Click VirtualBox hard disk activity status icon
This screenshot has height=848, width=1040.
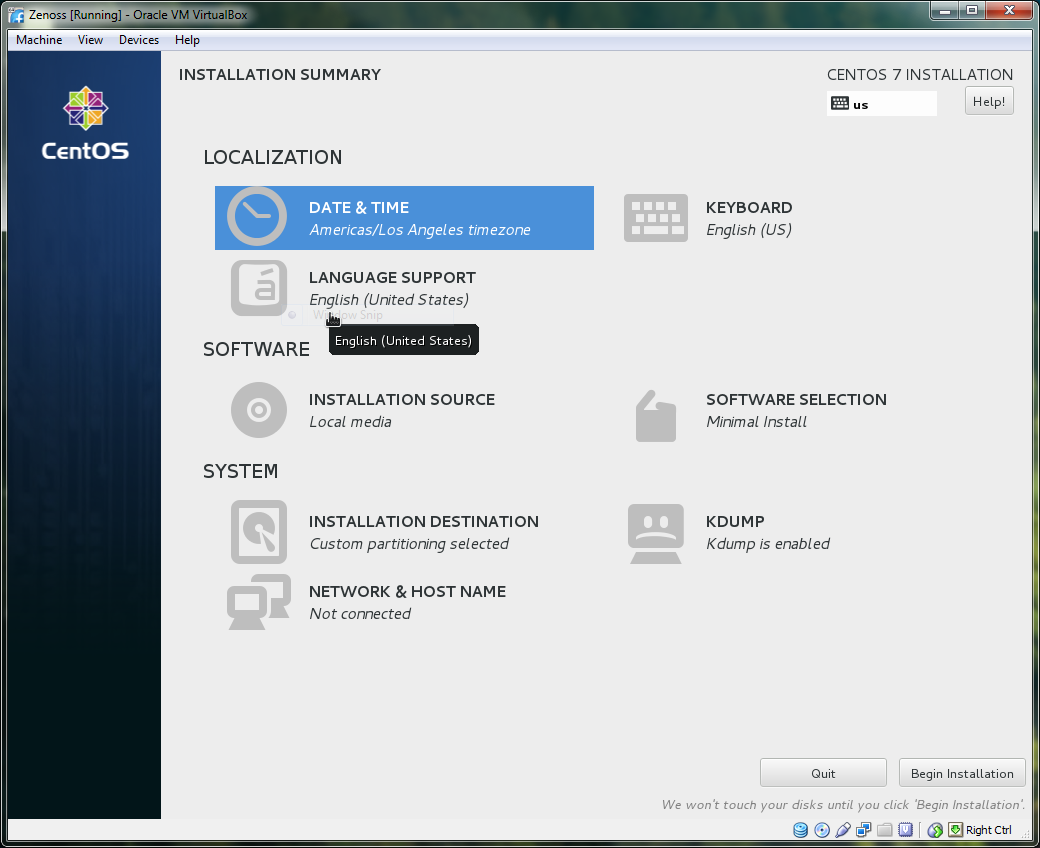pos(801,830)
